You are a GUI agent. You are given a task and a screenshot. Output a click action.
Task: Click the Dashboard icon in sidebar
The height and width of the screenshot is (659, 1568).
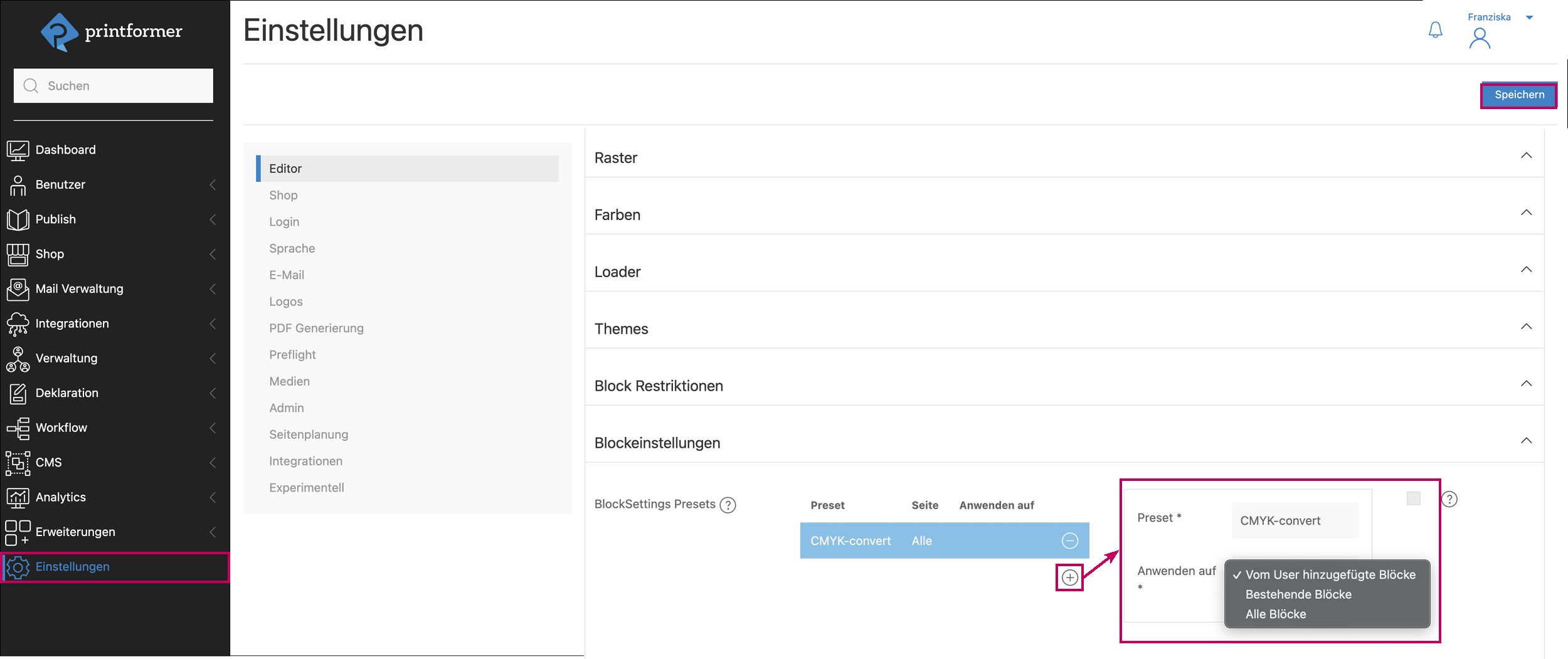coord(18,150)
